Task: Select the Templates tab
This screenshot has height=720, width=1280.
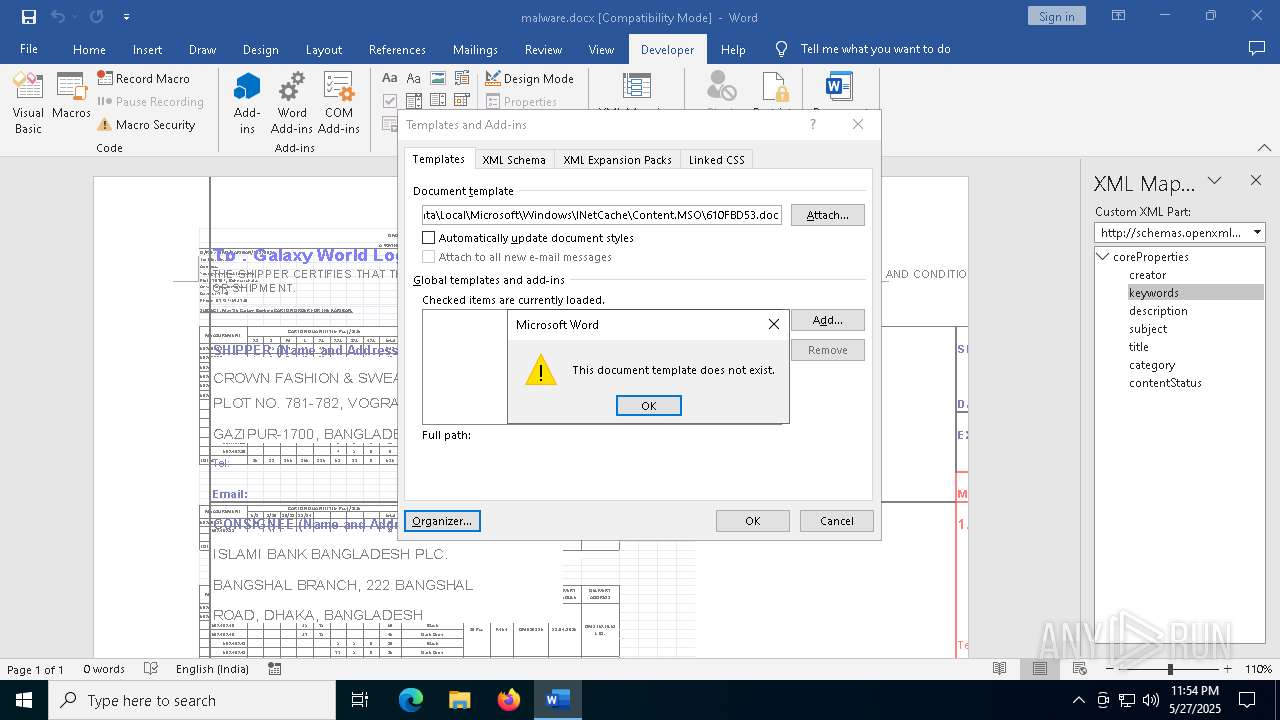Action: tap(439, 159)
